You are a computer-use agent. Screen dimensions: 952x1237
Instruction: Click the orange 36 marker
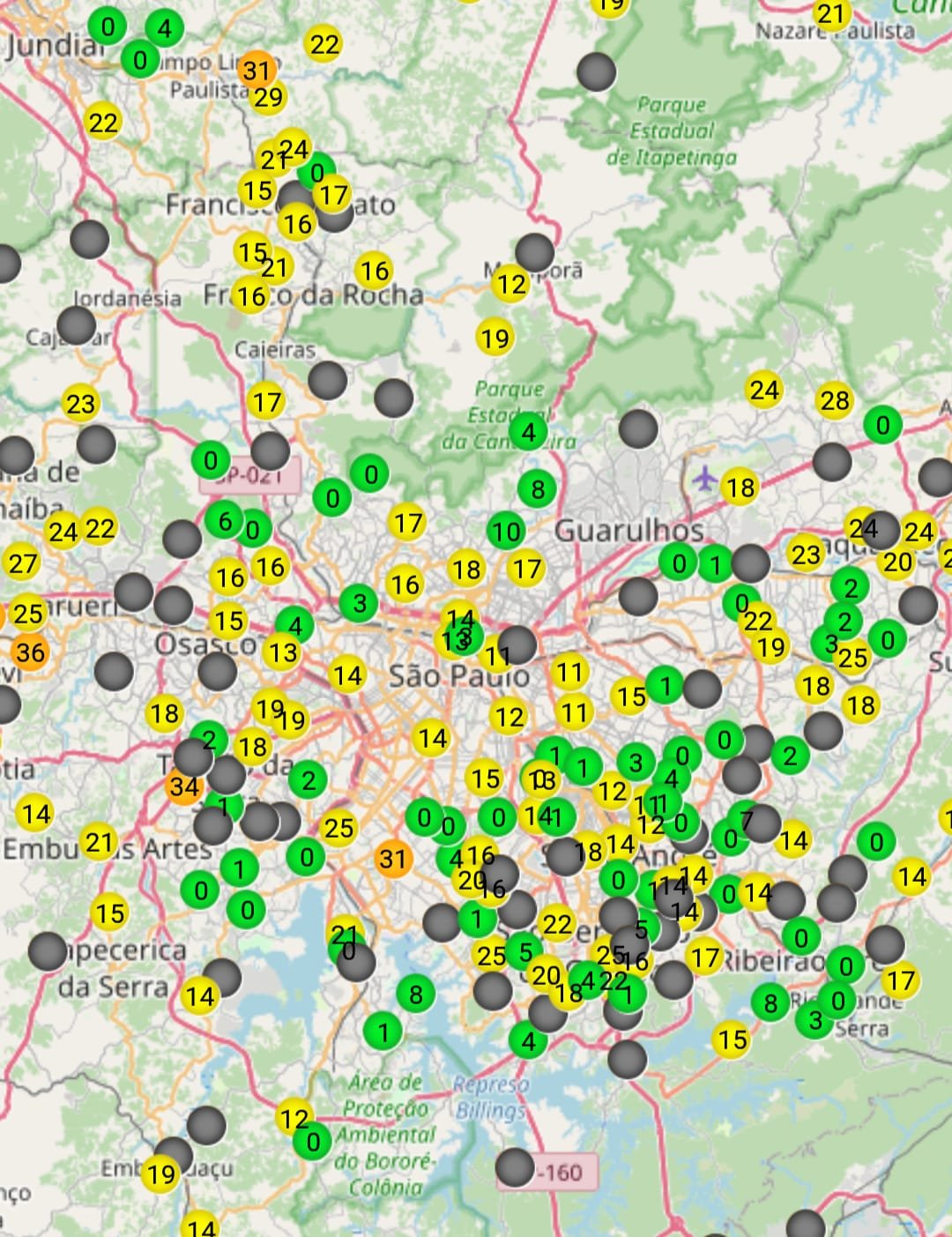click(x=30, y=652)
